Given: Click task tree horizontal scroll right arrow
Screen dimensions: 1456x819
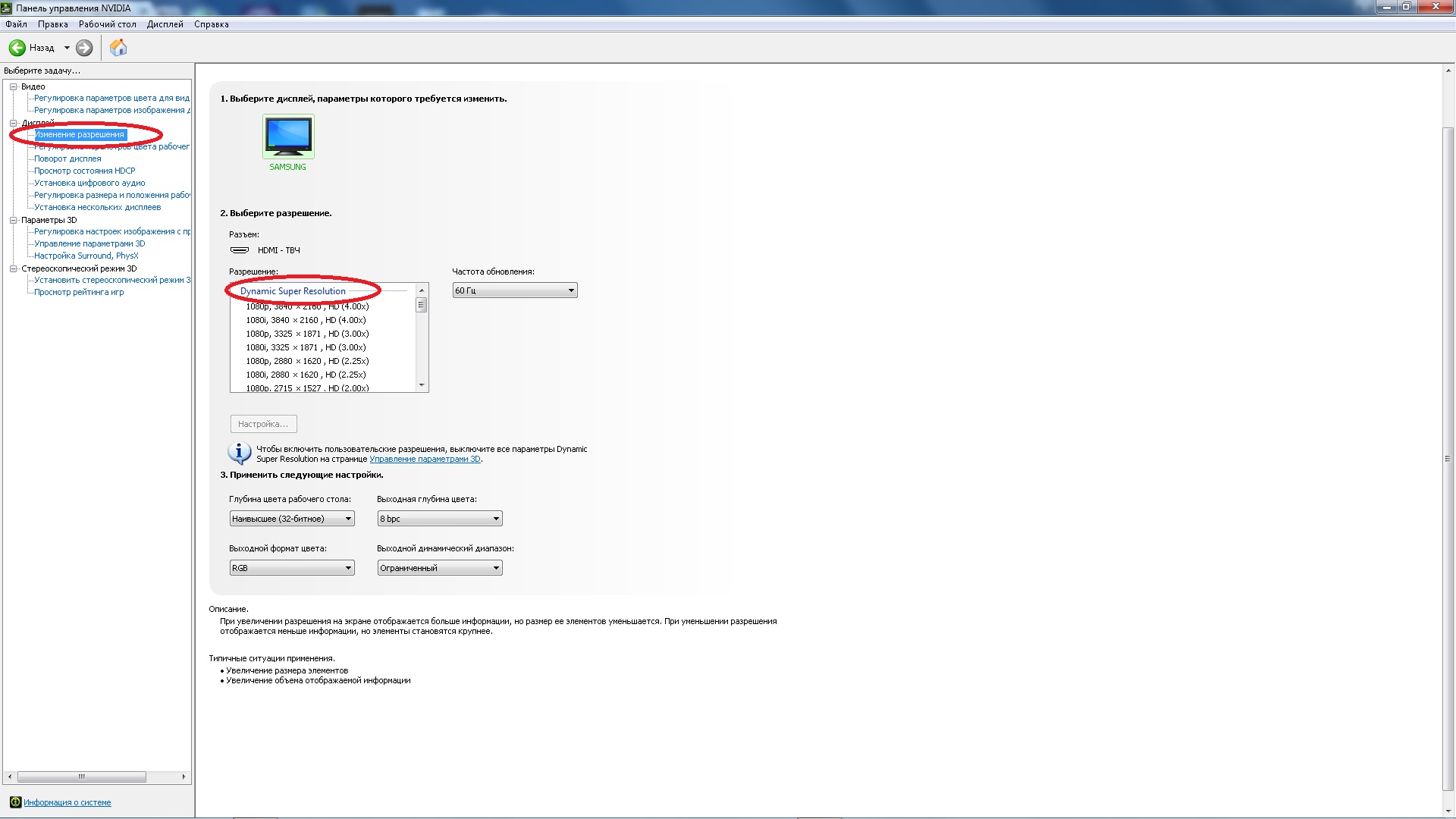Looking at the screenshot, I should pos(184,777).
